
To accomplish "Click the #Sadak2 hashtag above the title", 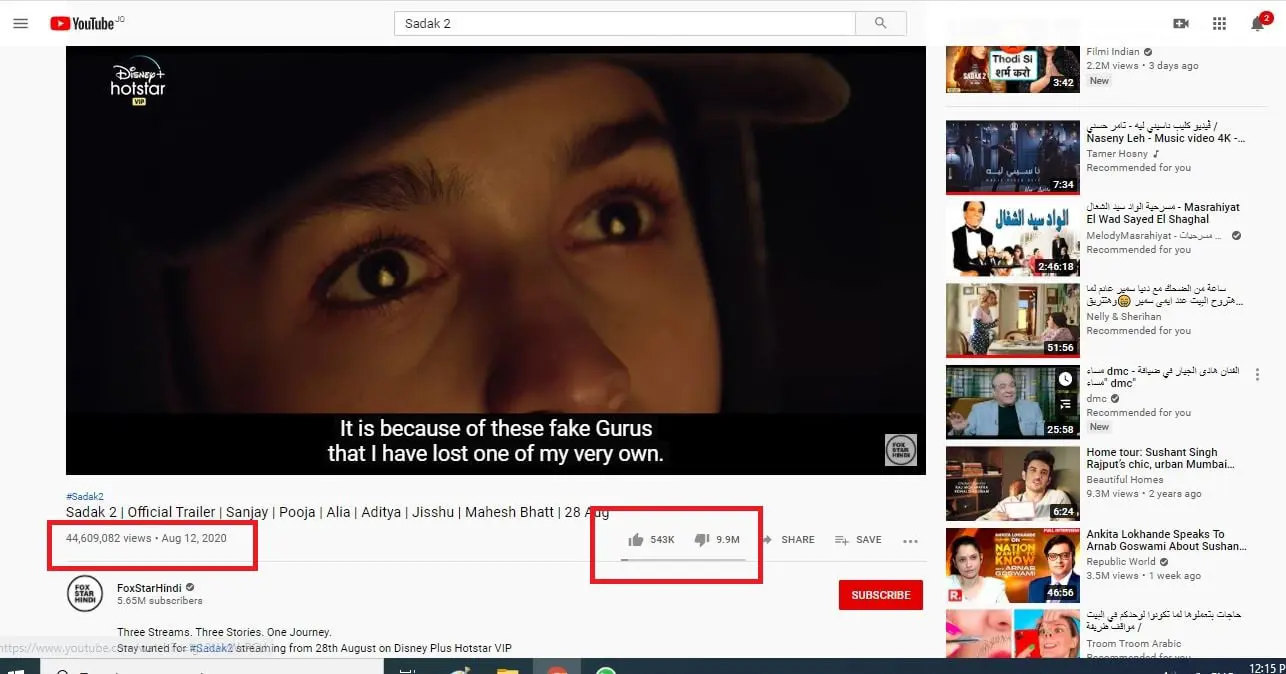I will point(85,496).
